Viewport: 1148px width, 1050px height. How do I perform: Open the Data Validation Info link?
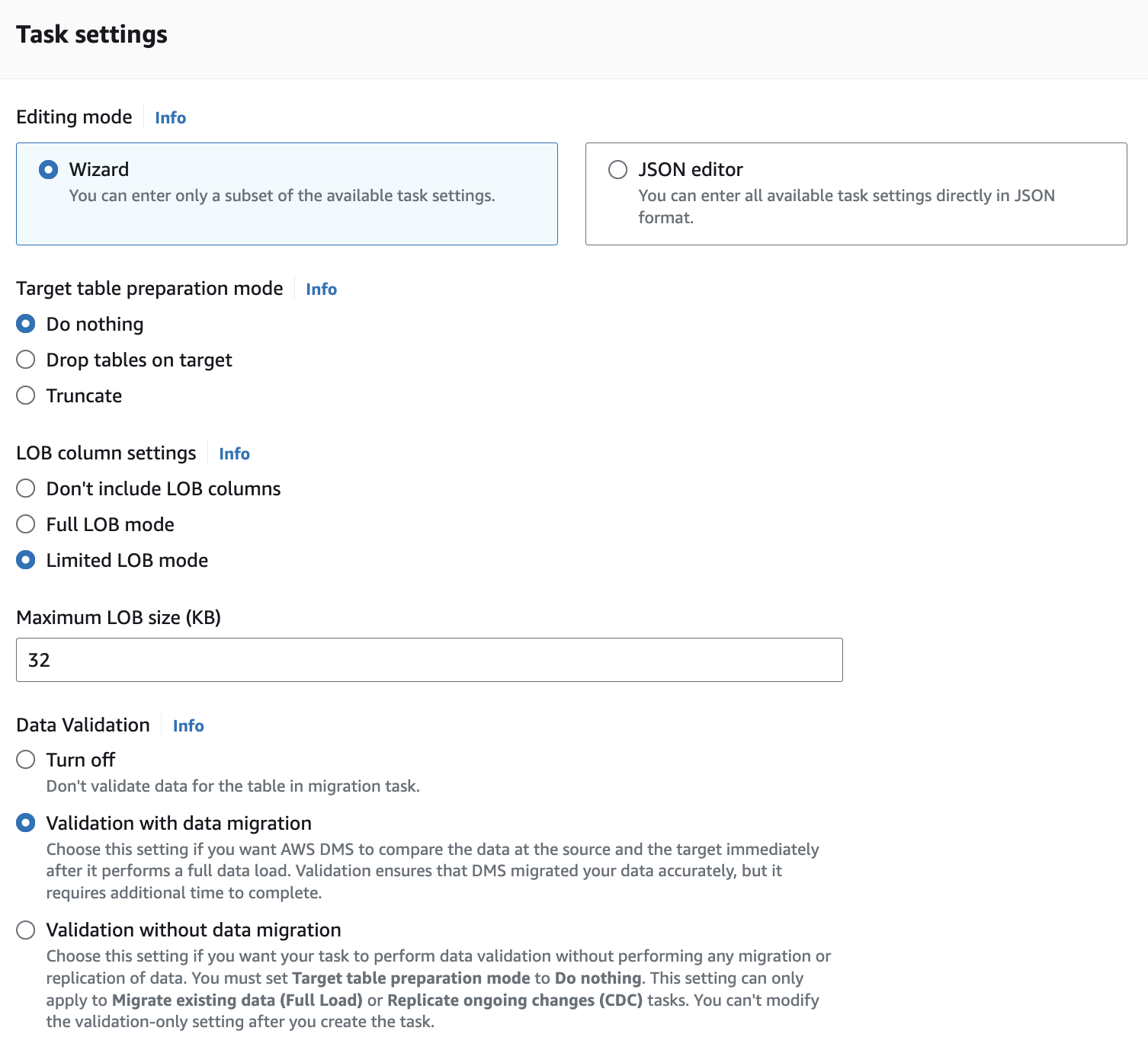coord(188,725)
